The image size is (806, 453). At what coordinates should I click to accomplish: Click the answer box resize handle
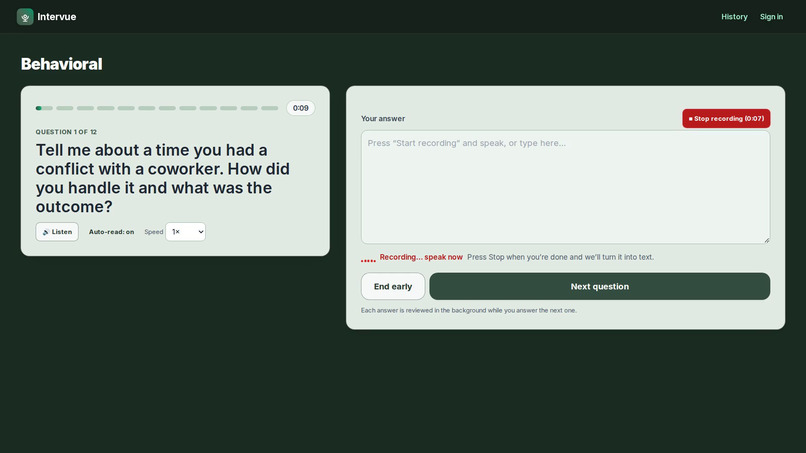(766, 240)
